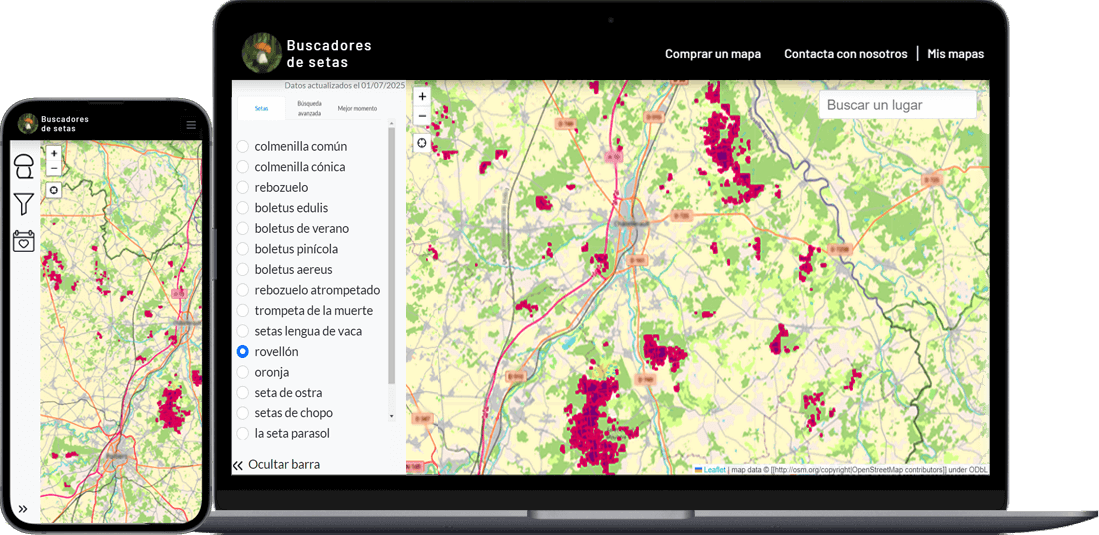Switch to the Búsqueda avanzada tab
The image size is (1099, 535).
click(x=309, y=108)
